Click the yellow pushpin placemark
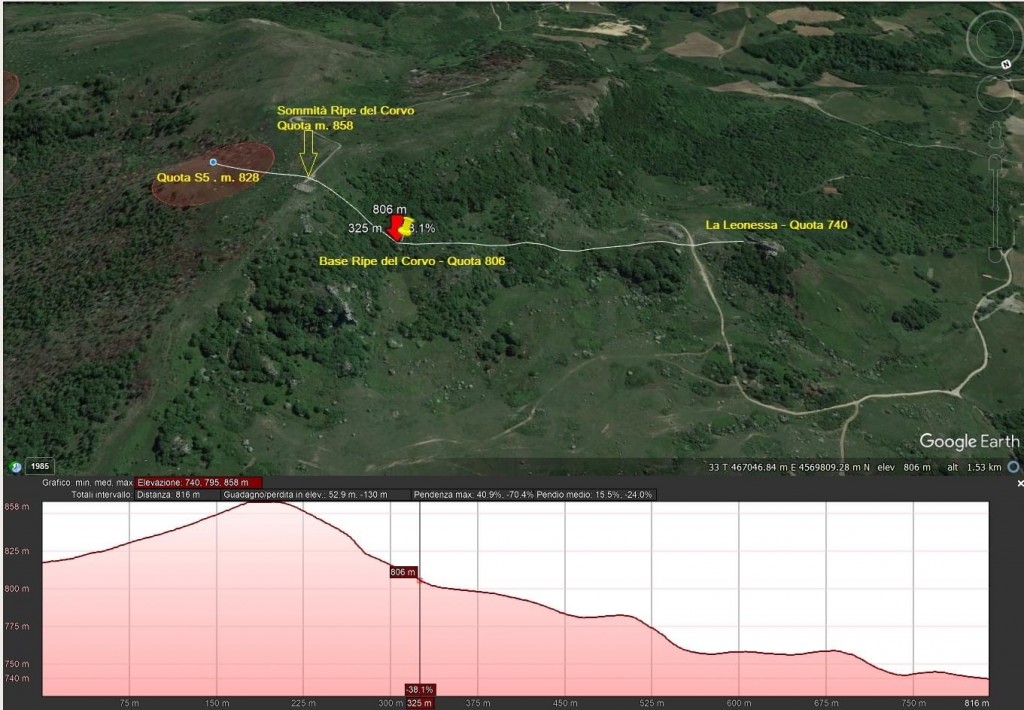This screenshot has width=1024, height=710. pyautogui.click(x=406, y=226)
